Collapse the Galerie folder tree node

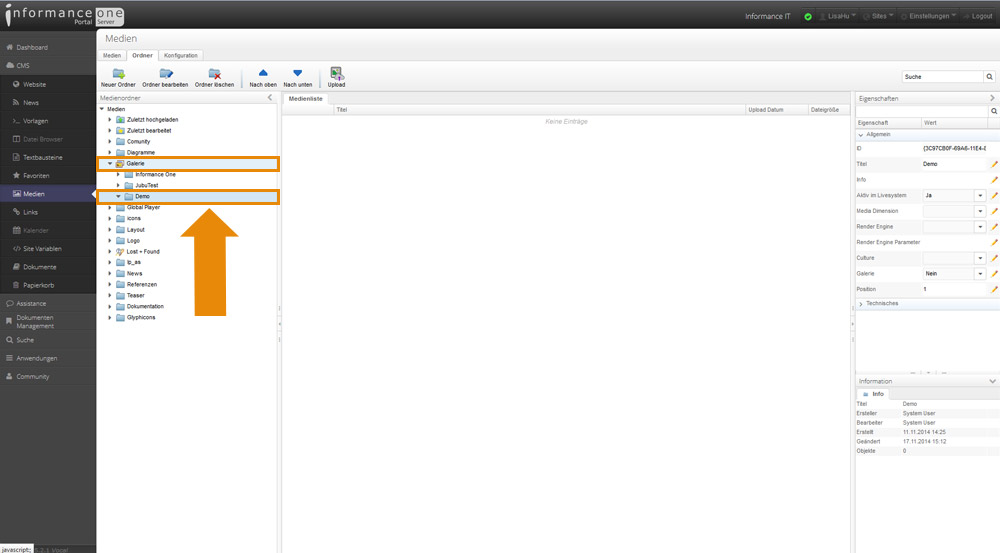point(110,164)
